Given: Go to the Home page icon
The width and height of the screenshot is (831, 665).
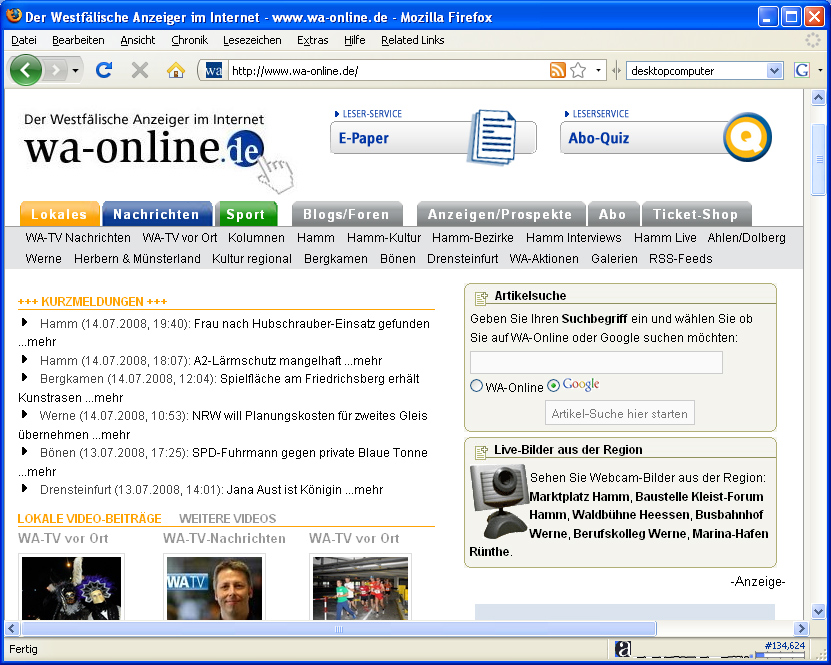Looking at the screenshot, I should click(176, 70).
